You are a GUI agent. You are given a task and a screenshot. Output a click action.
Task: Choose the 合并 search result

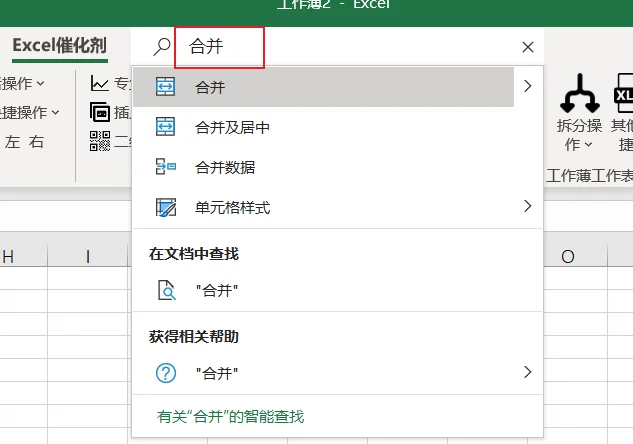[323, 87]
